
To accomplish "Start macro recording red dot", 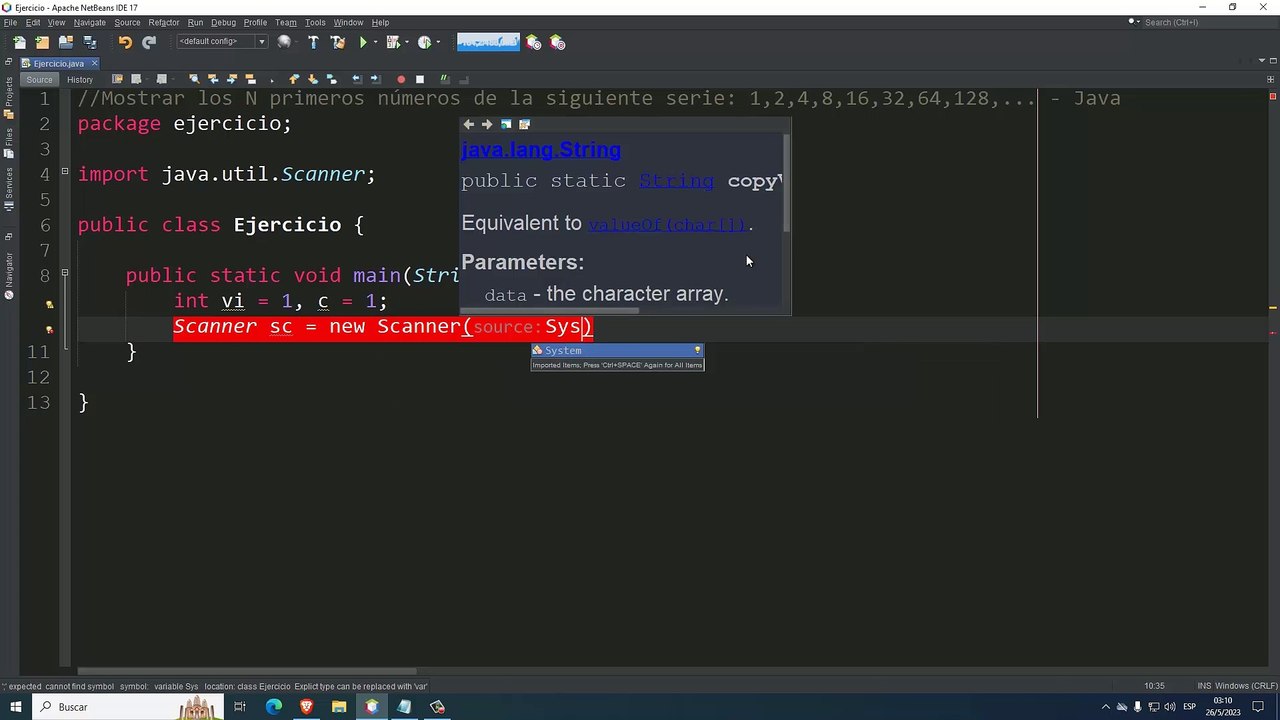I will [401, 79].
